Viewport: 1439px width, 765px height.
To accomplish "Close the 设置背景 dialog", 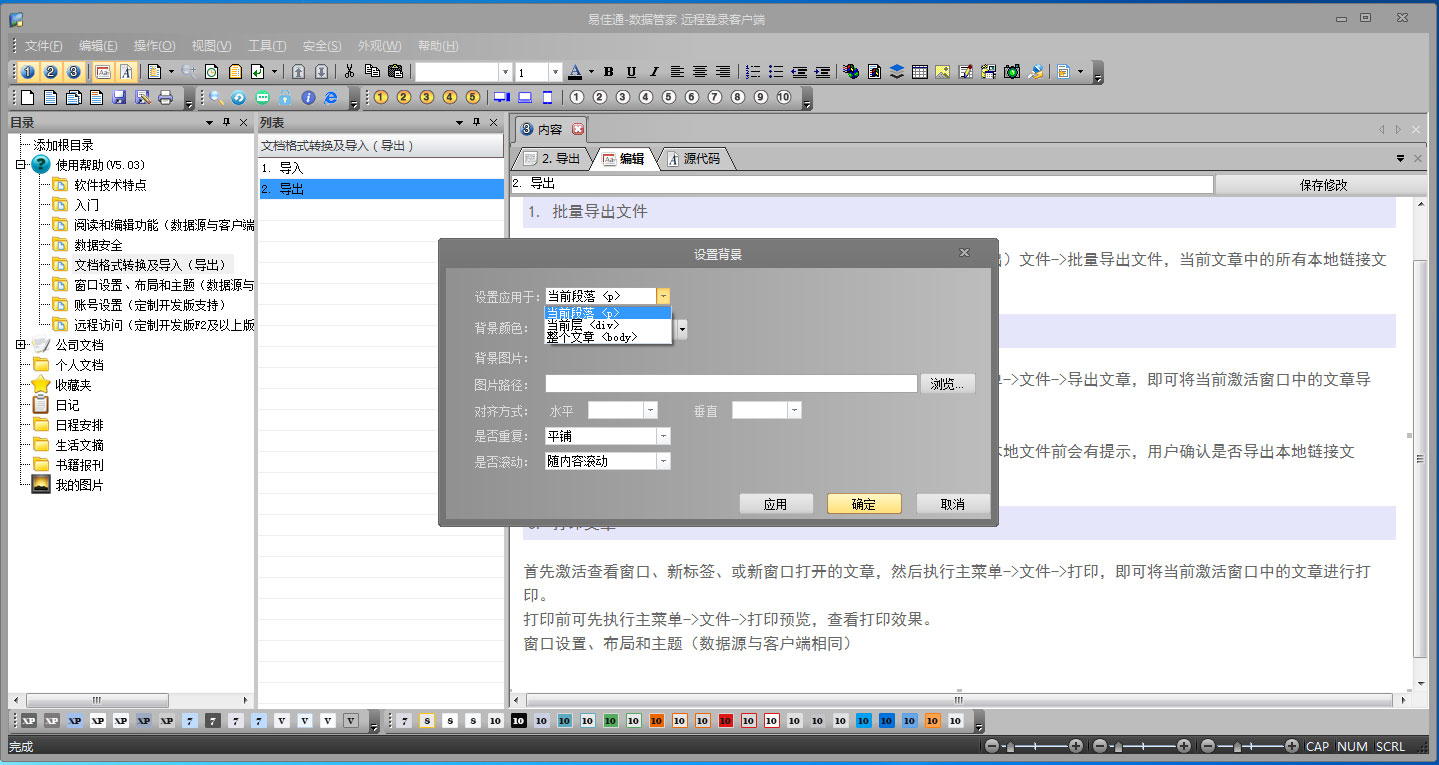I will 964,253.
